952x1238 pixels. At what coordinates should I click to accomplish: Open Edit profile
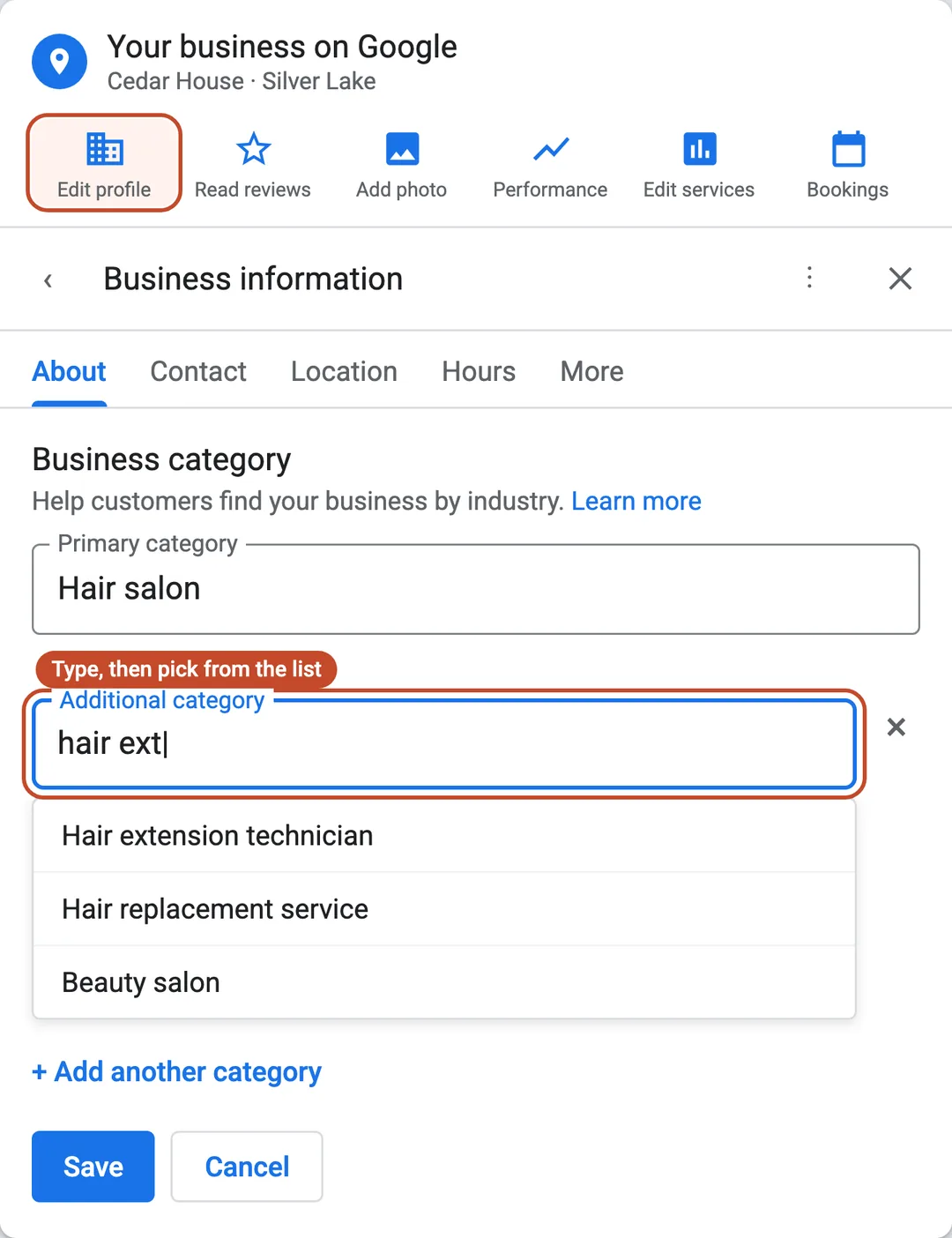(104, 163)
